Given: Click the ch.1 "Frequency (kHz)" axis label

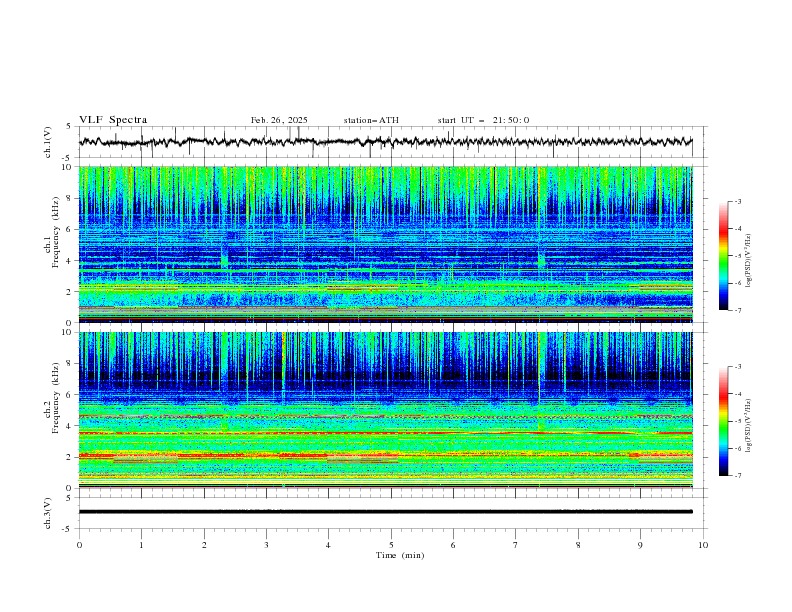Looking at the screenshot, I should 56,232.
